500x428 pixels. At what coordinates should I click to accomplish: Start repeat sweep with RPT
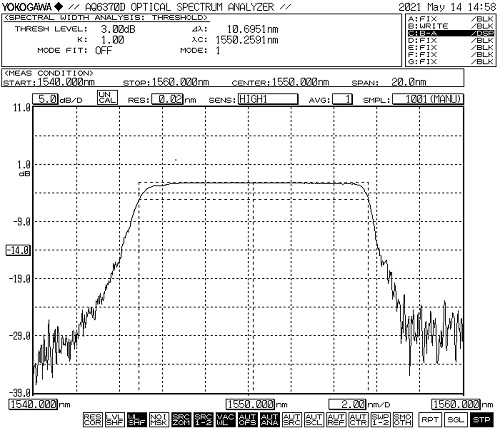click(430, 419)
